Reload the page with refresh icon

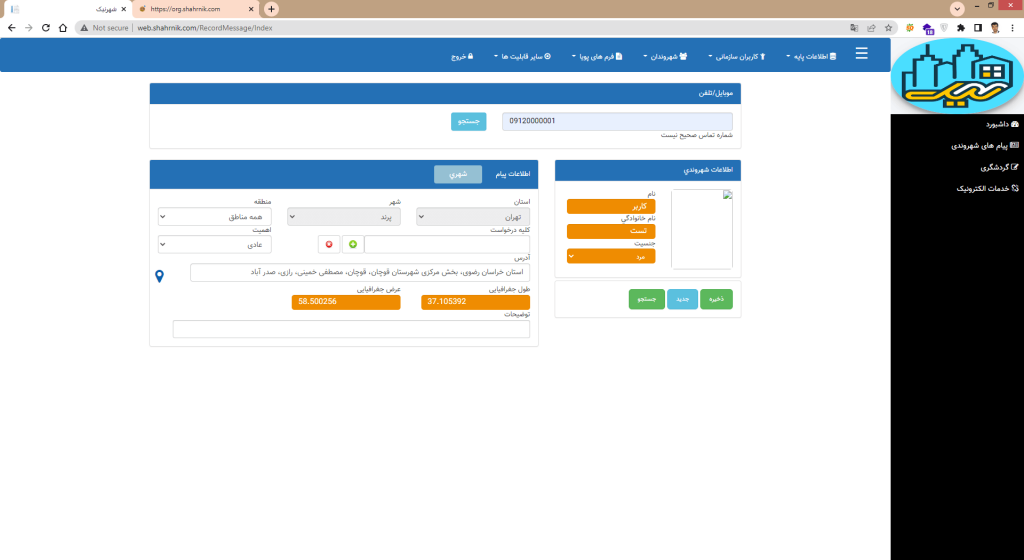46,28
